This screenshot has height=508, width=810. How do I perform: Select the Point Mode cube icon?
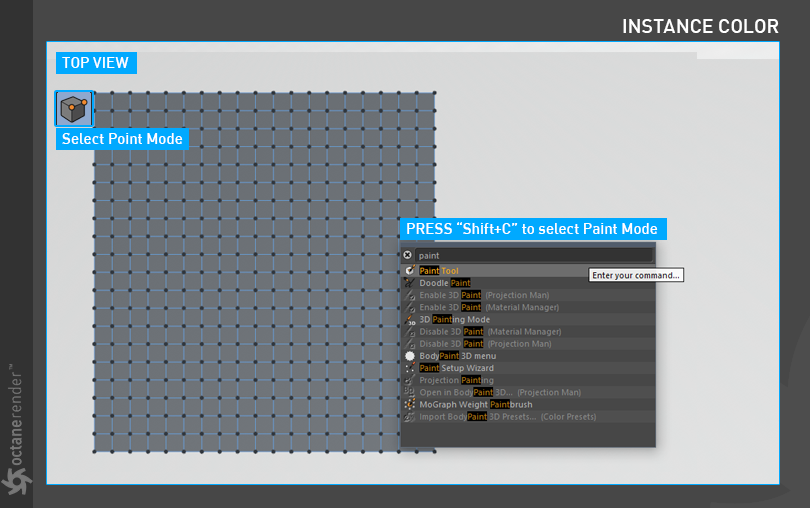coord(74,109)
